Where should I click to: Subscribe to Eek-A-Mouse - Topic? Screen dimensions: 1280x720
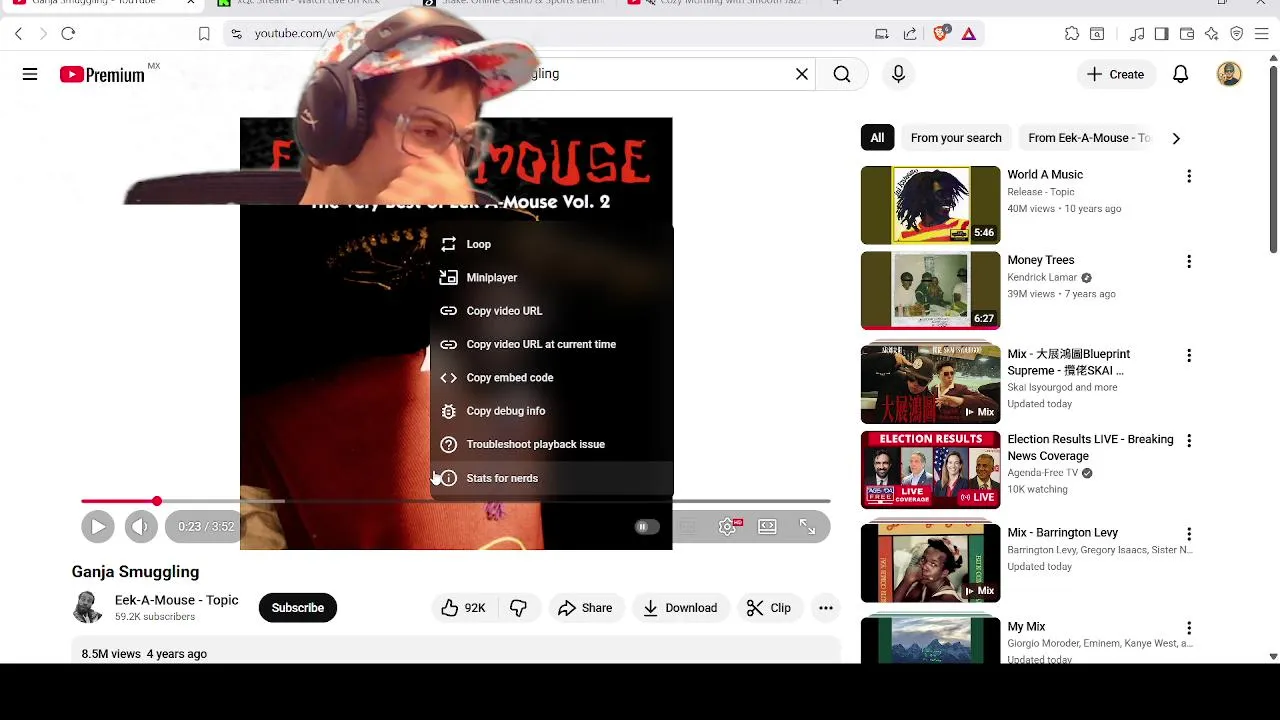coord(298,608)
